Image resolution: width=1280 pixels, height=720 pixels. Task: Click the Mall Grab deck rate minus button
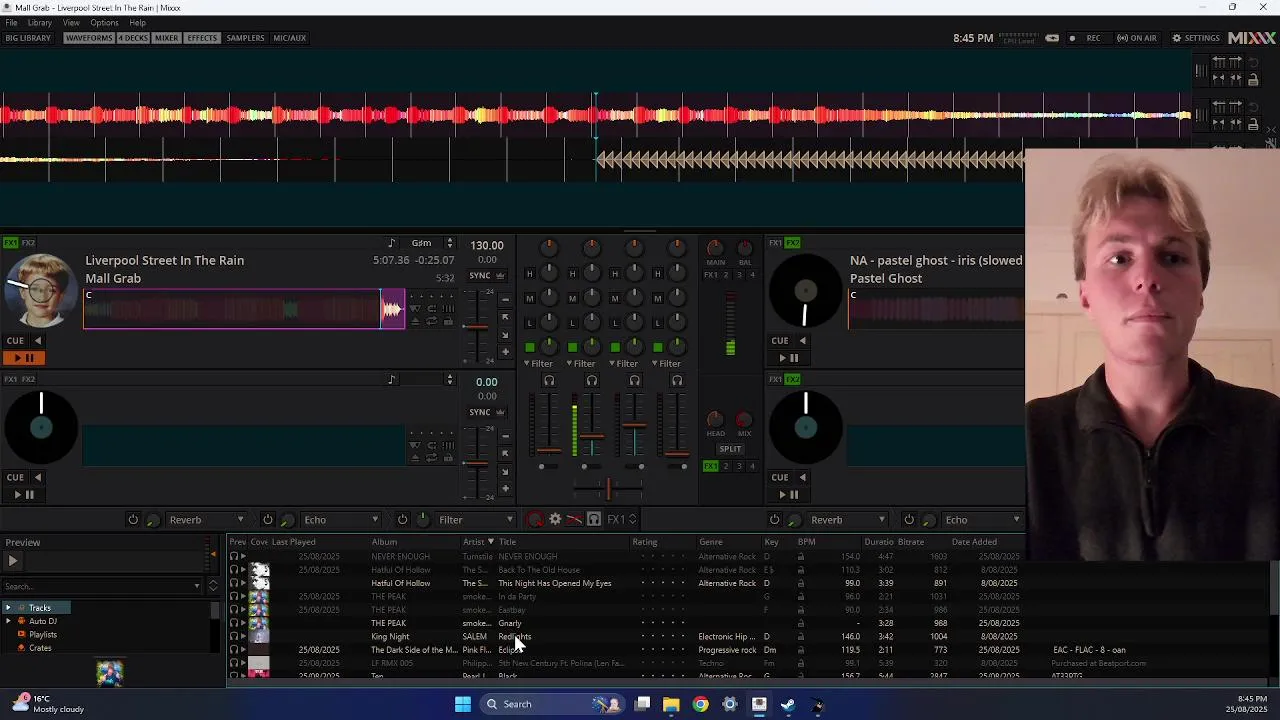pos(505,300)
